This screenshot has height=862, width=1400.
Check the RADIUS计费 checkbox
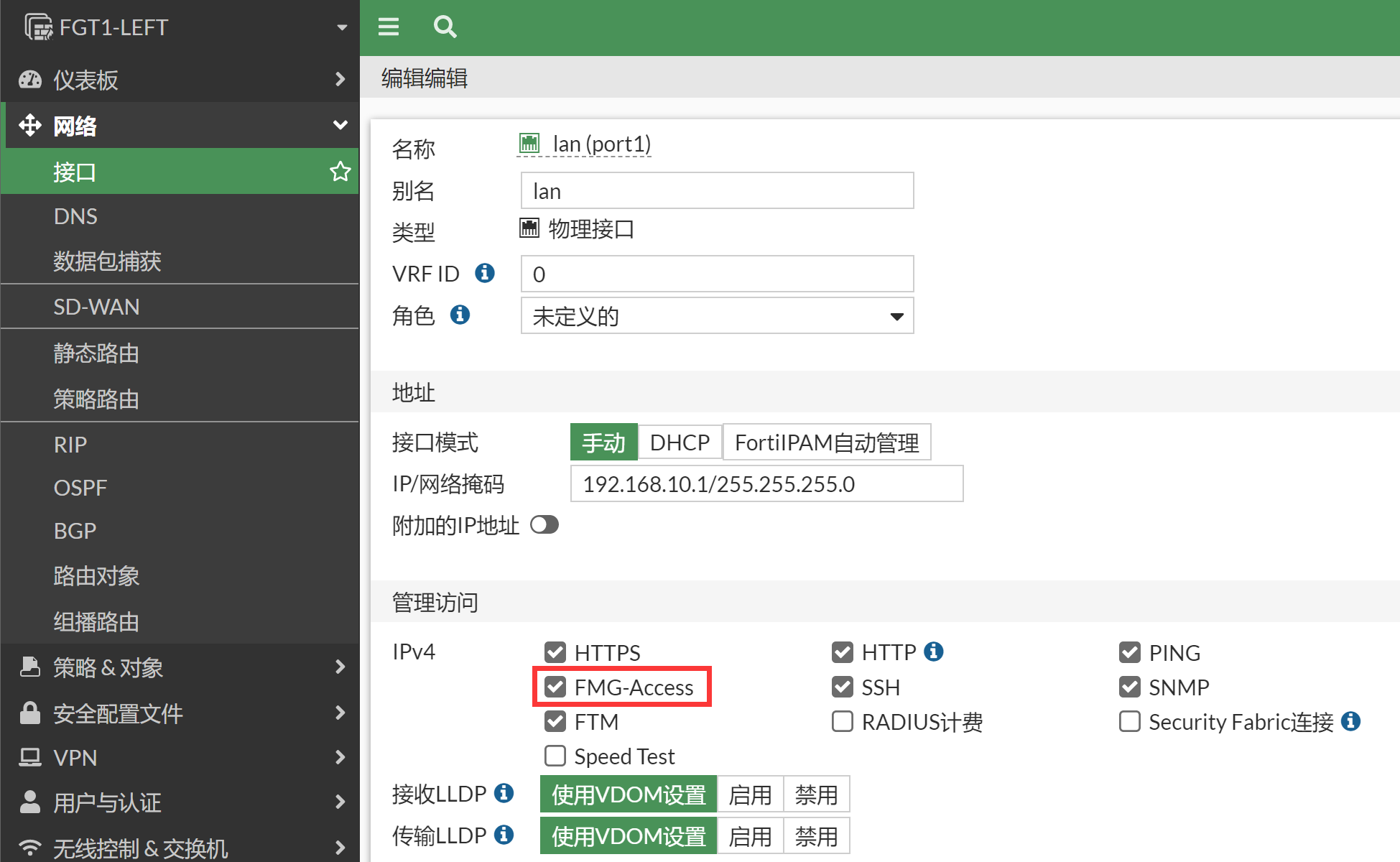[x=842, y=722]
